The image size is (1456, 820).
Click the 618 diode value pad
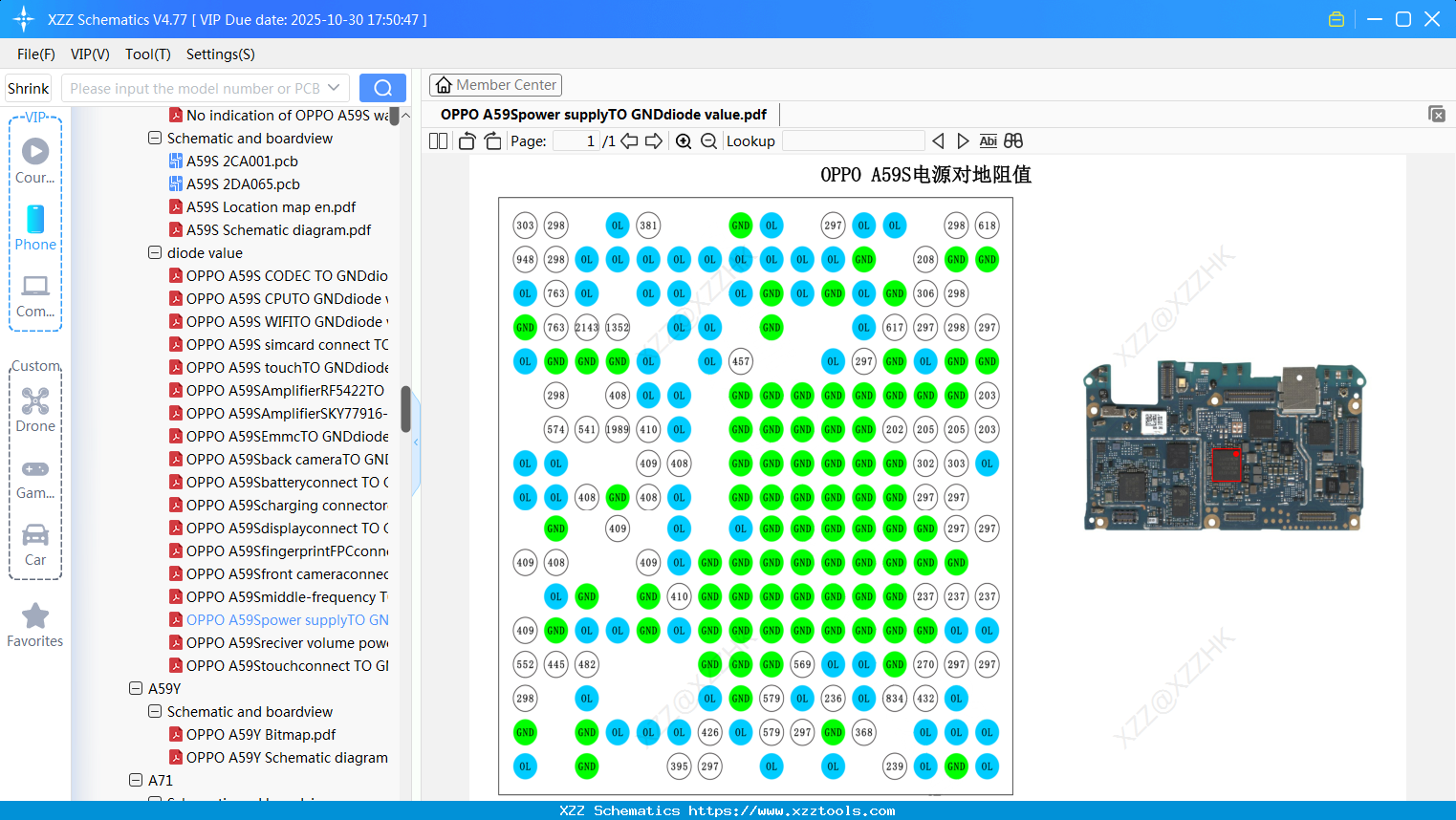pyautogui.click(x=987, y=226)
